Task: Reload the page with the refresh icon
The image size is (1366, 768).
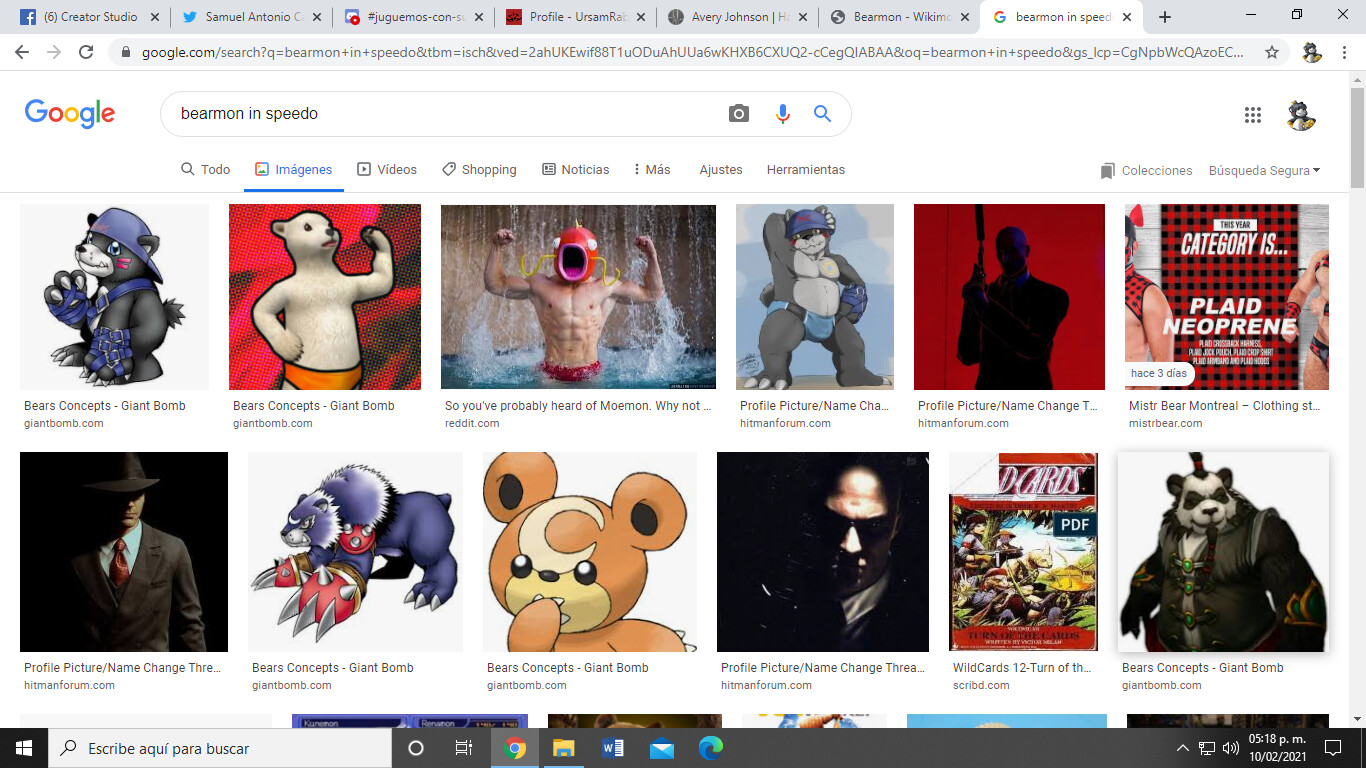Action: (86, 52)
